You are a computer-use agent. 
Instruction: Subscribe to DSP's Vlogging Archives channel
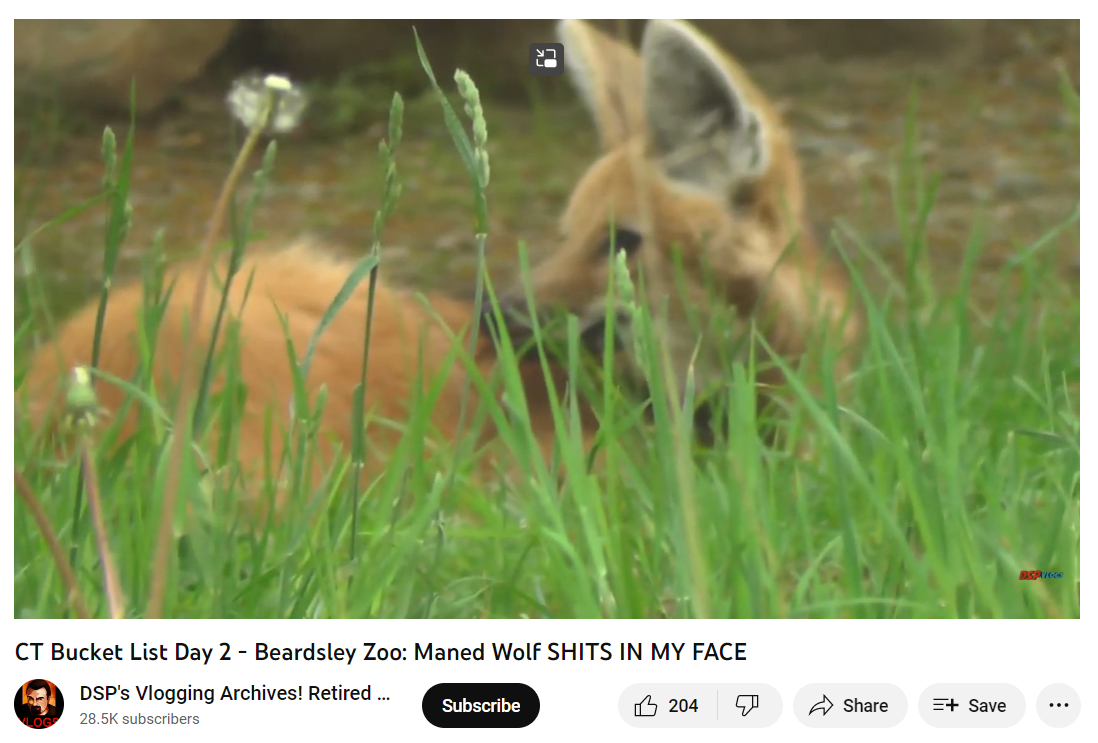(480, 705)
